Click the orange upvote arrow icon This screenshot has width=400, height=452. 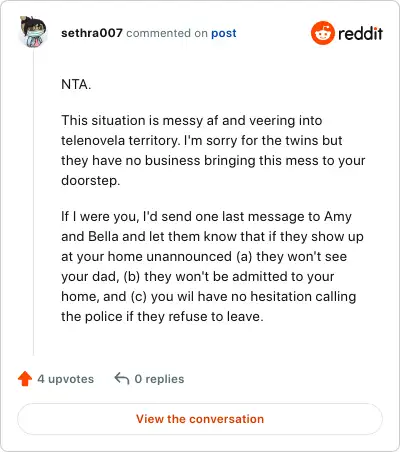pyautogui.click(x=25, y=379)
